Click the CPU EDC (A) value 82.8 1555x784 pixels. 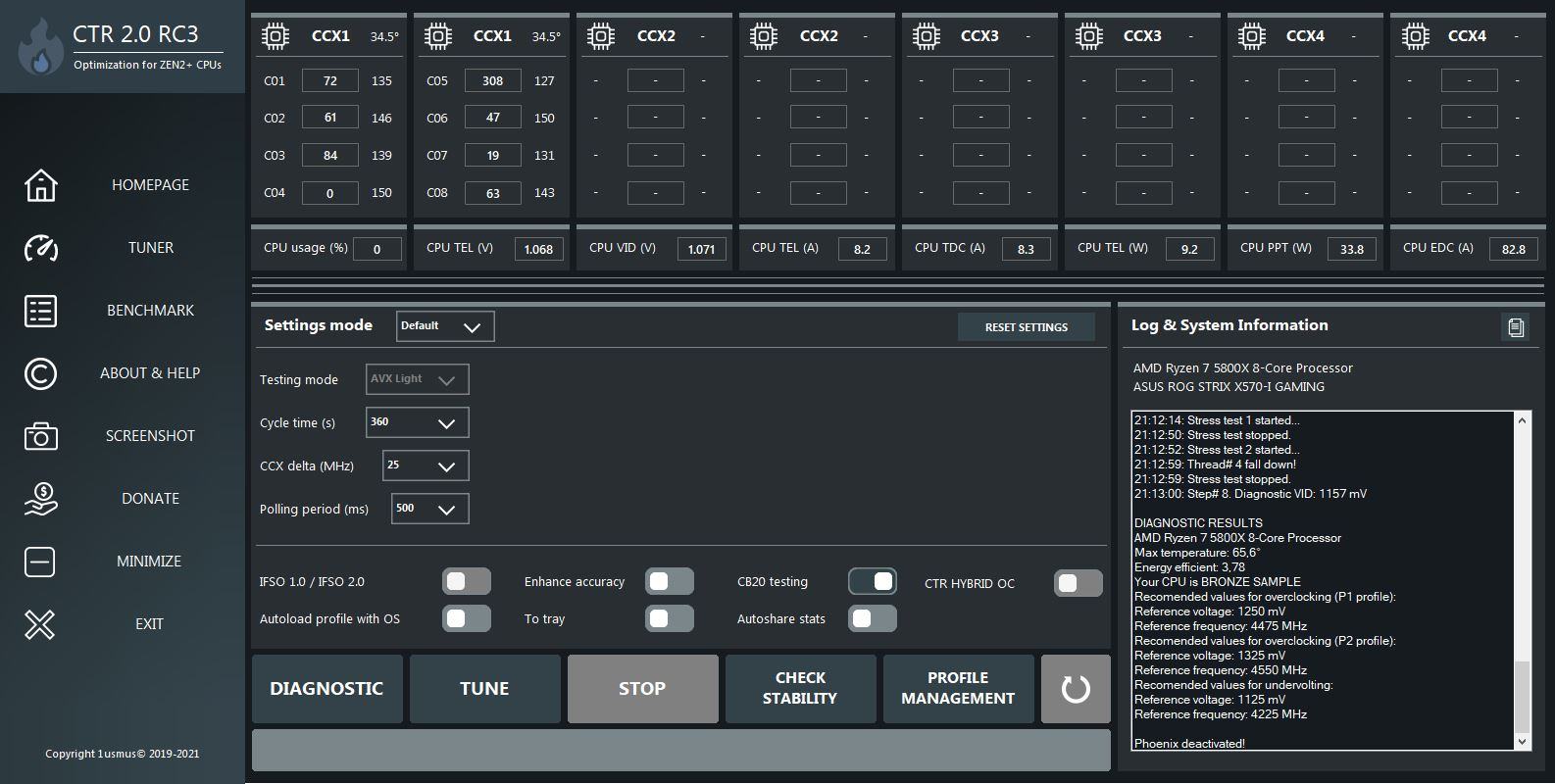coord(1514,249)
